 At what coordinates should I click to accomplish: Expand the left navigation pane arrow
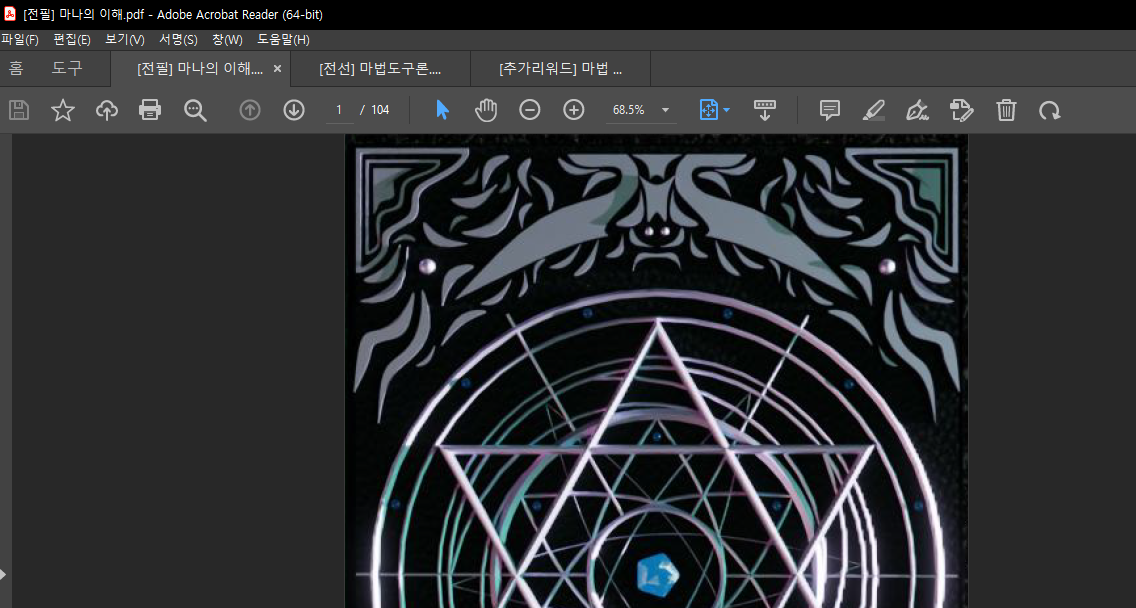click(x=3, y=574)
